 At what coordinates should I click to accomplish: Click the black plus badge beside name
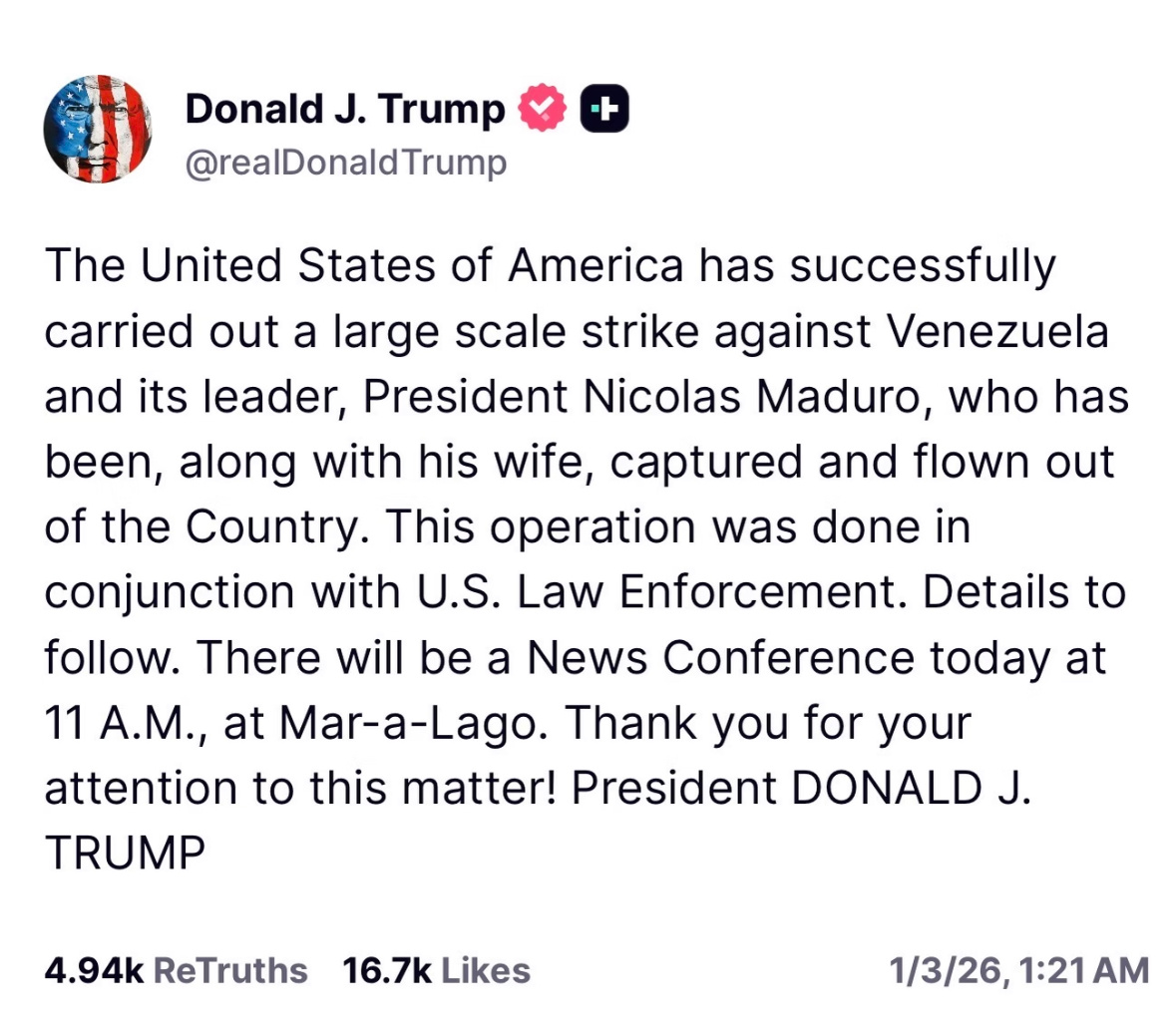click(604, 109)
